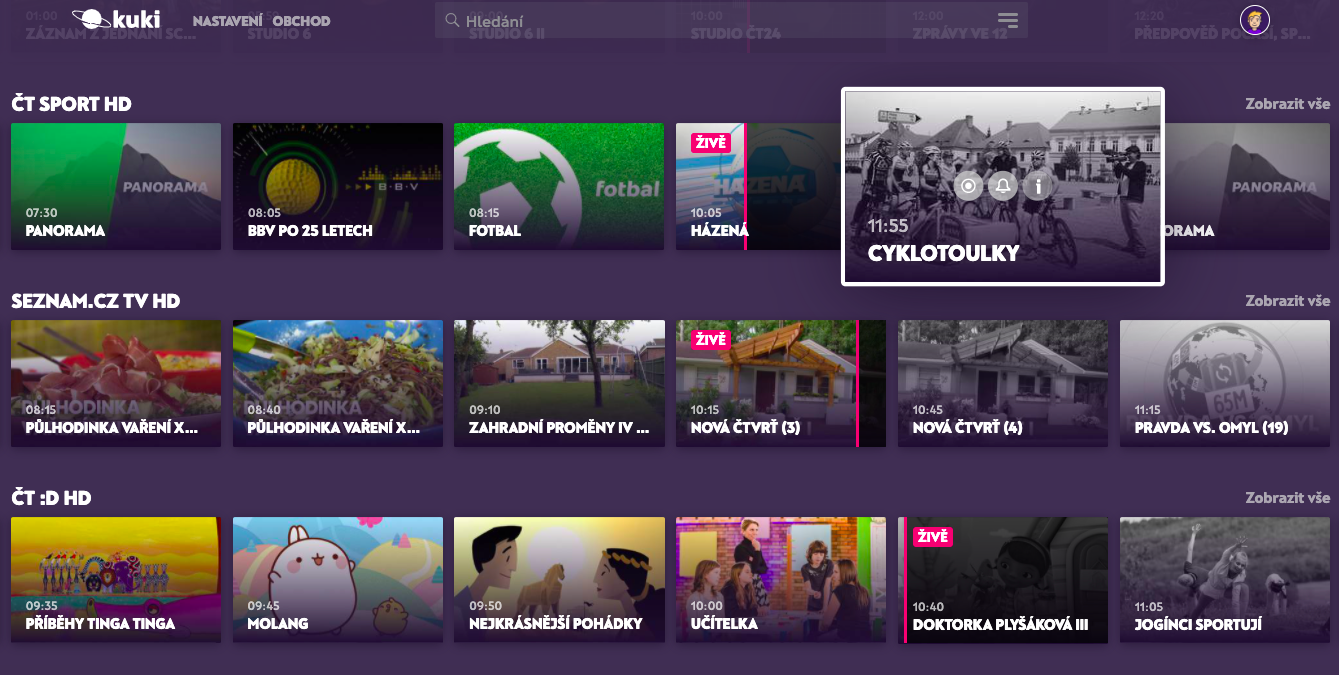Watch live Házená broadcast
The image size is (1339, 675).
pyautogui.click(x=758, y=186)
